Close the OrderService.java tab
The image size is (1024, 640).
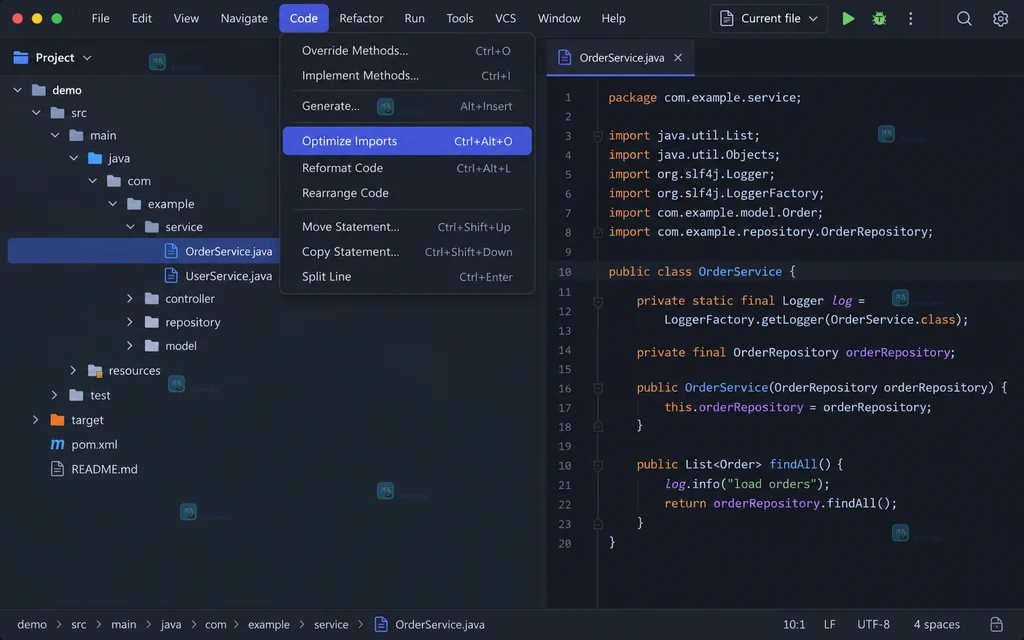pyautogui.click(x=678, y=57)
